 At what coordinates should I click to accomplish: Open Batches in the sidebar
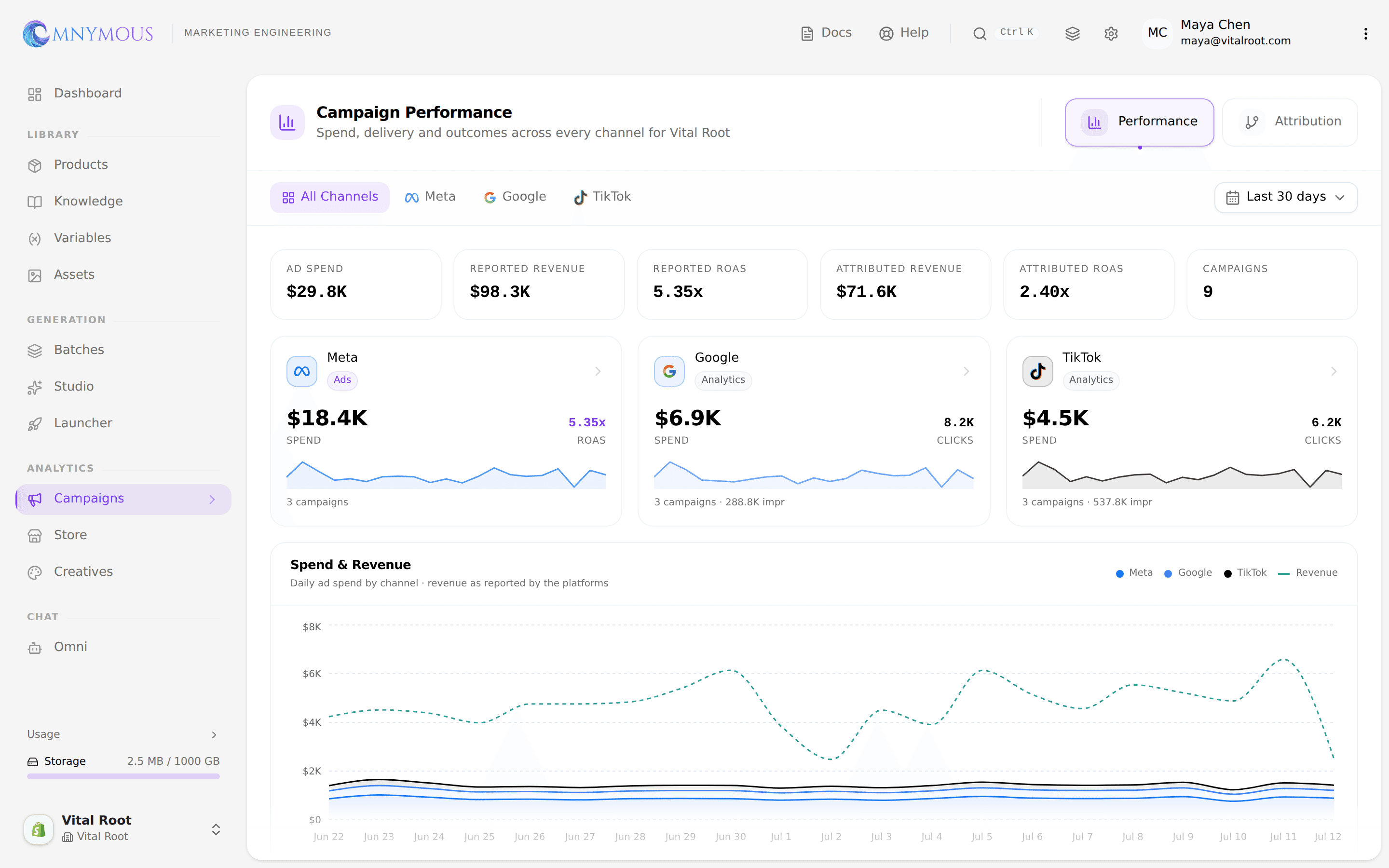point(123,350)
